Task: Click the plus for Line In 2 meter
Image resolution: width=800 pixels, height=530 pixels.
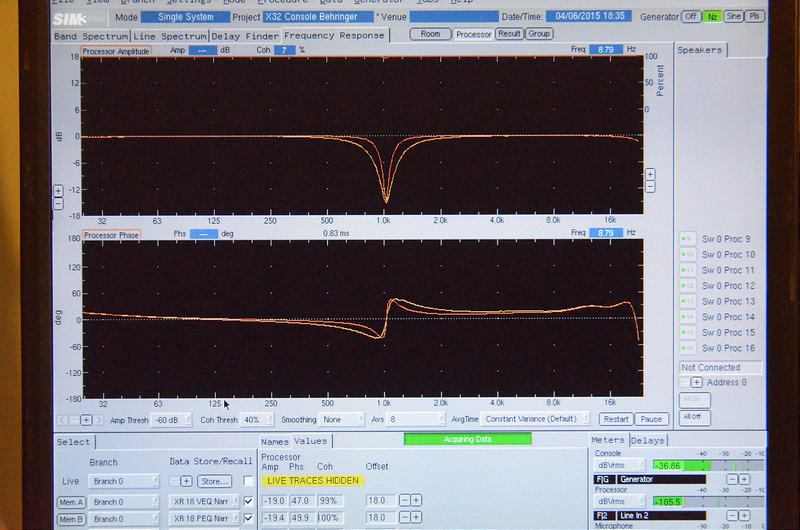Action: tap(744, 515)
